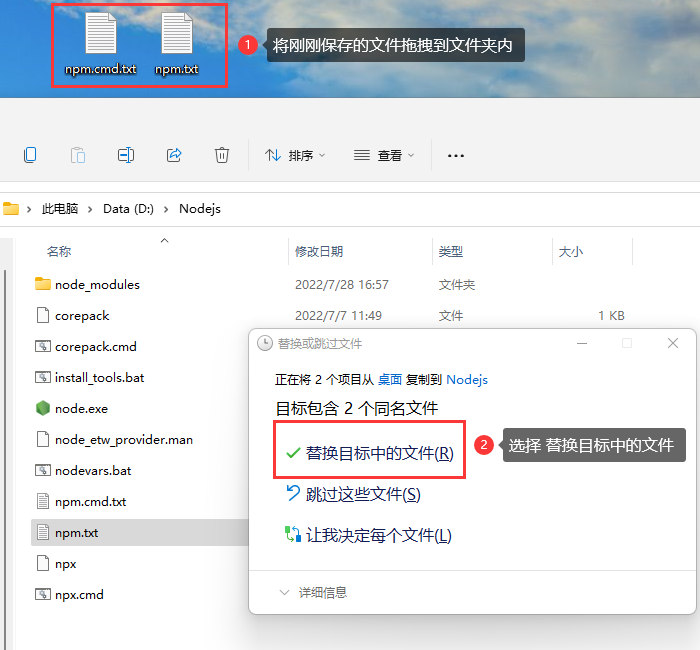Go to Data (D:) in breadcrumb
700x650 pixels.
pyautogui.click(x=129, y=208)
